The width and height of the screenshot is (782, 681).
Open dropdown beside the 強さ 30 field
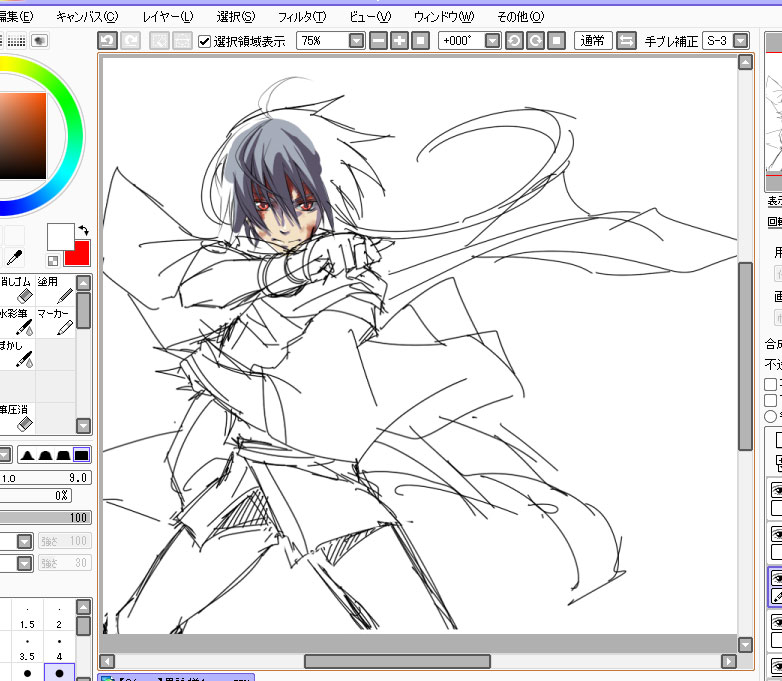[24, 563]
